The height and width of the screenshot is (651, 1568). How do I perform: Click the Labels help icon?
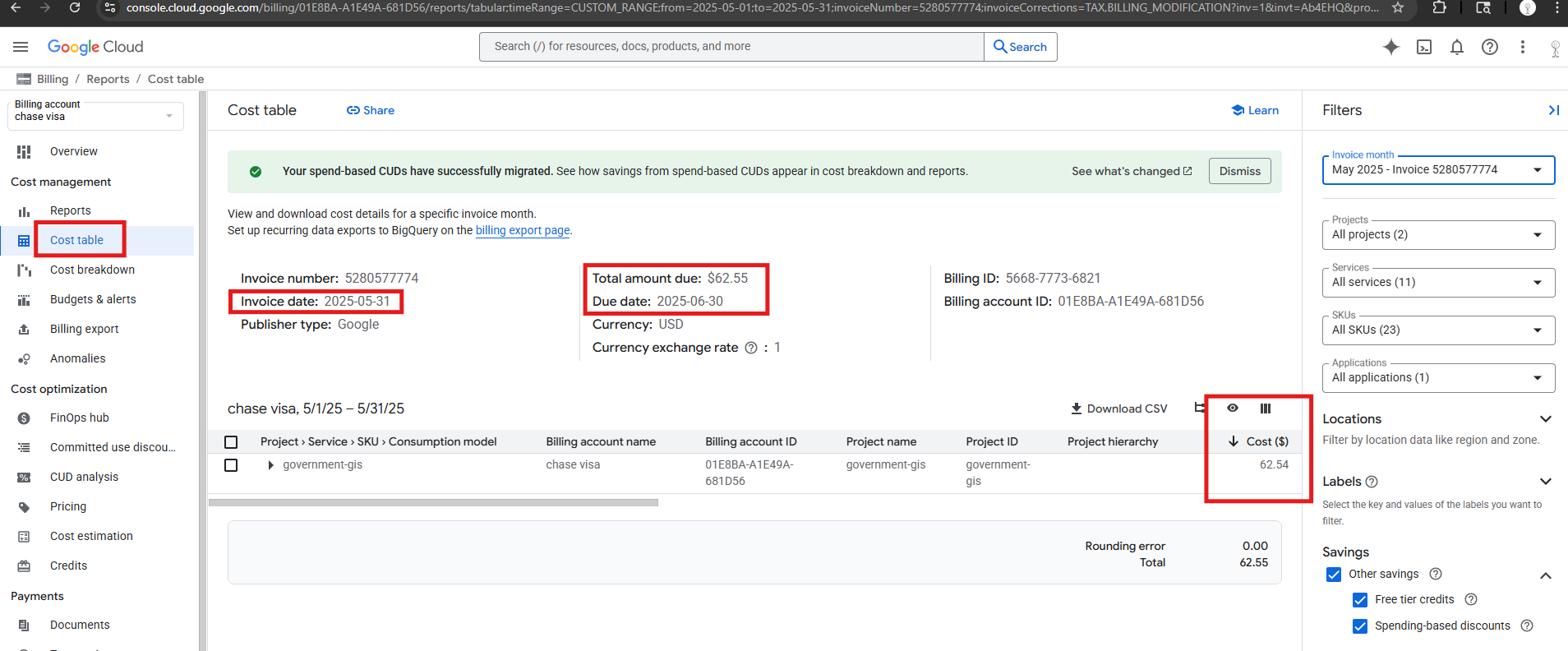1372,482
